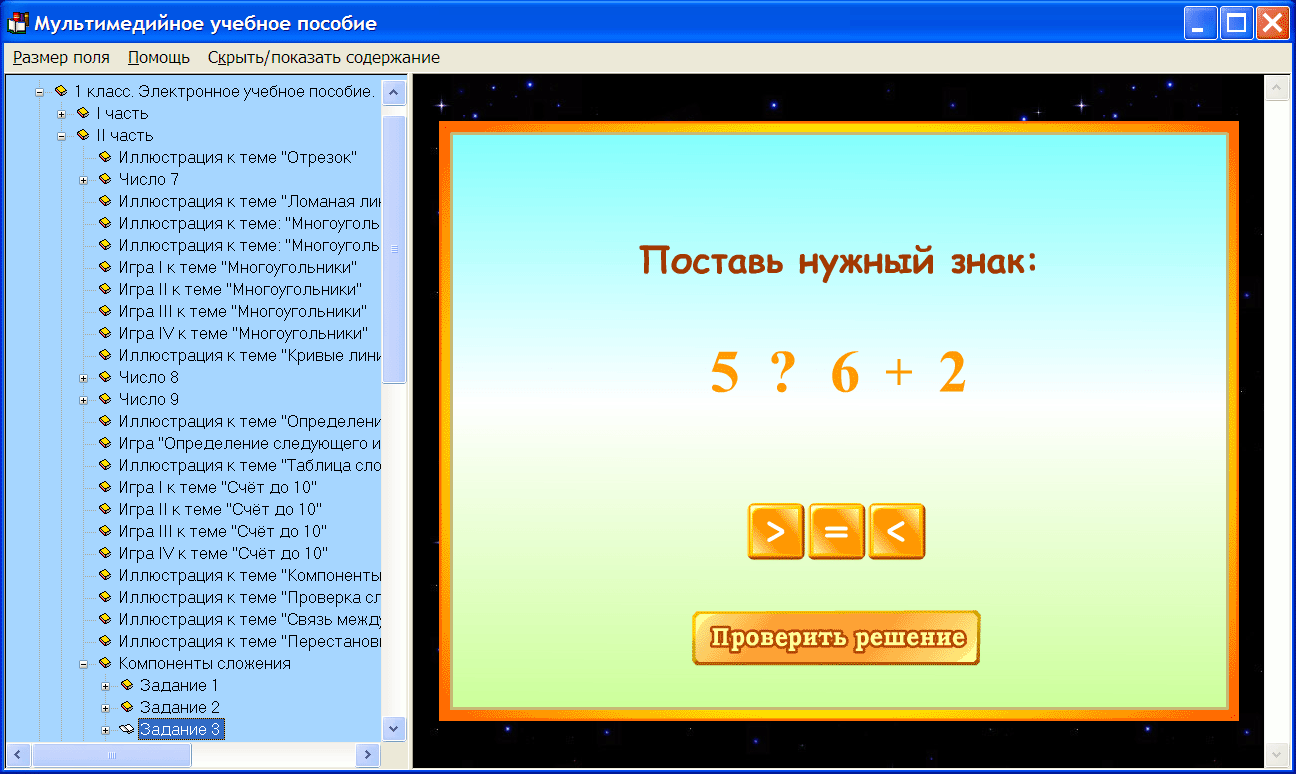Choose the 'больше' (>) answer sign
1296x774 pixels.
776,531
